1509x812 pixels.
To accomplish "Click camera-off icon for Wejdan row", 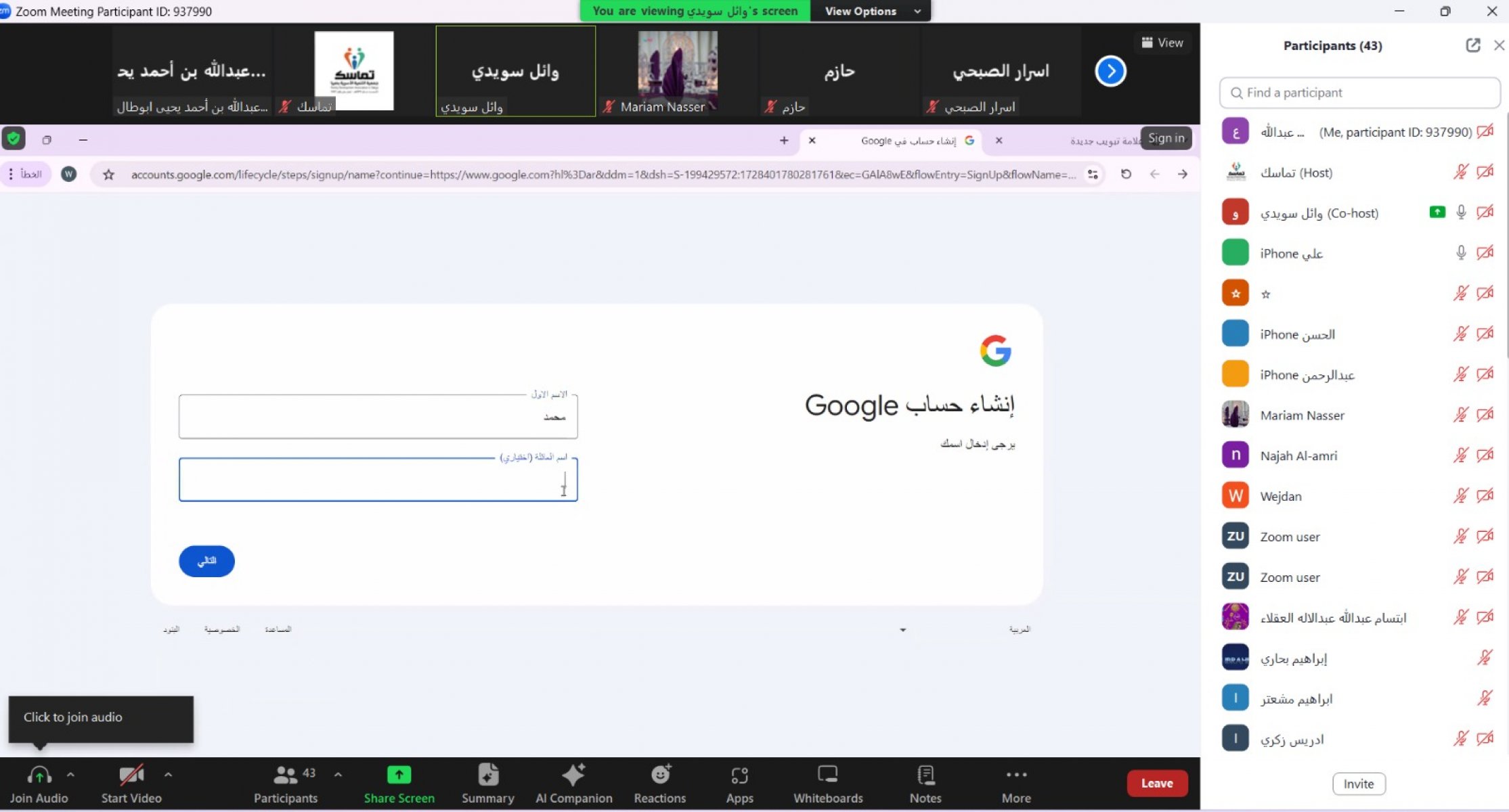I will (1485, 496).
